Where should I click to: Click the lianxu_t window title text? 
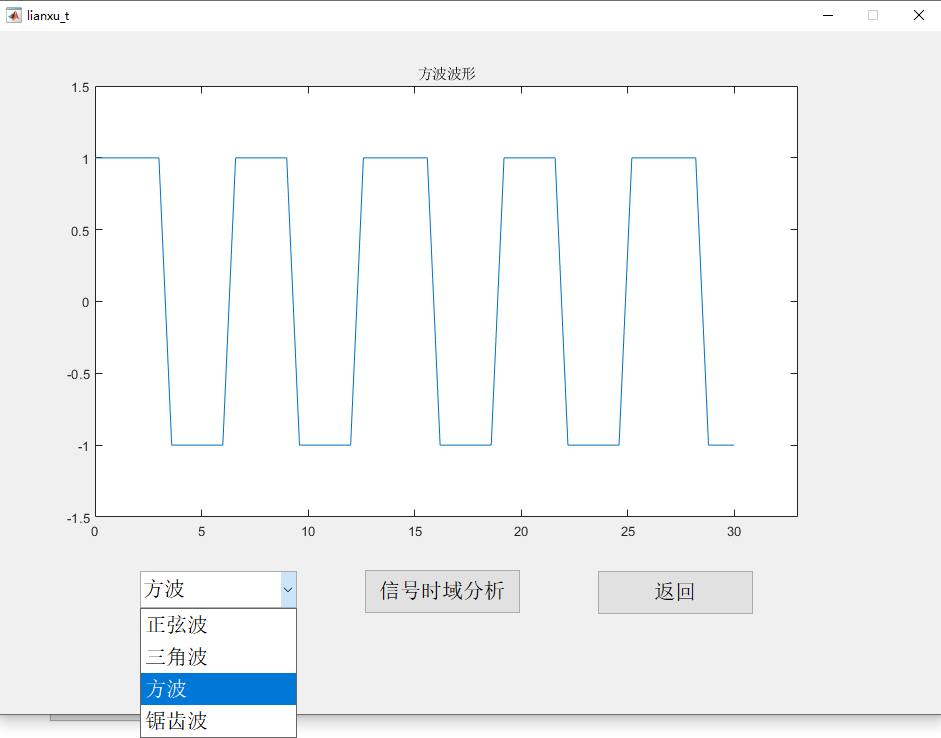47,16
